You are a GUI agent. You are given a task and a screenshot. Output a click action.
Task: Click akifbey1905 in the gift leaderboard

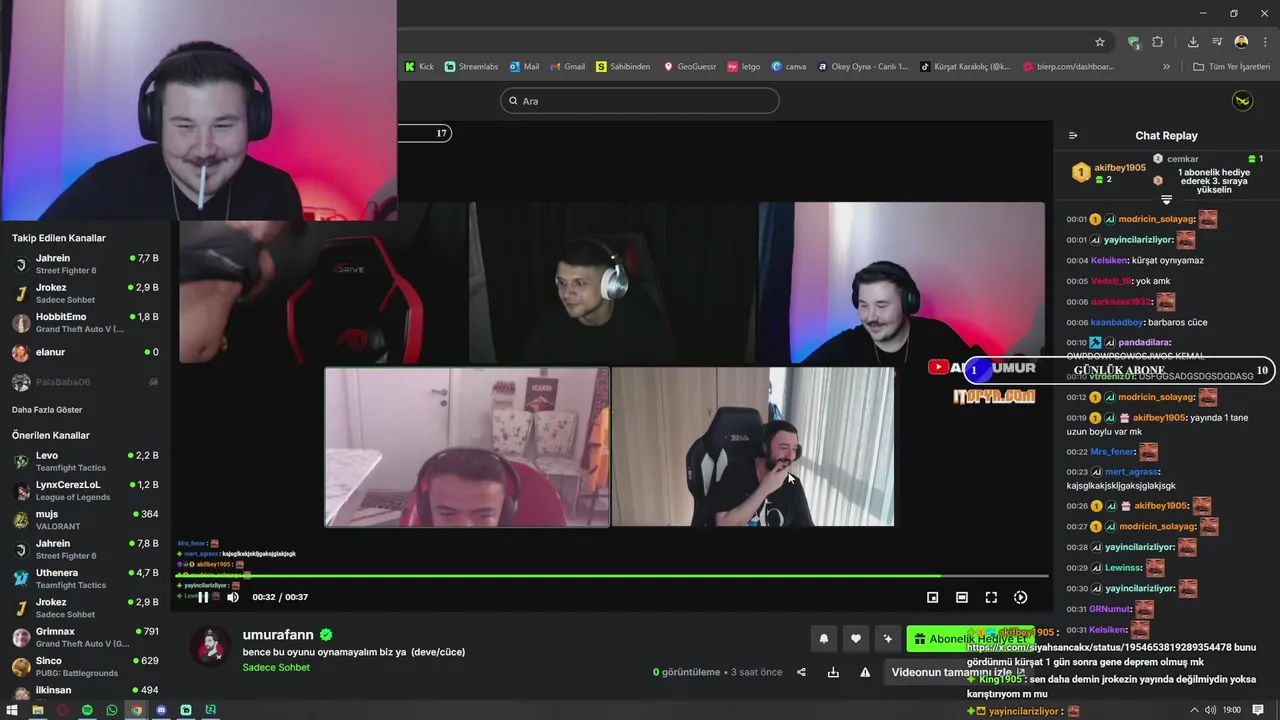tap(1120, 168)
